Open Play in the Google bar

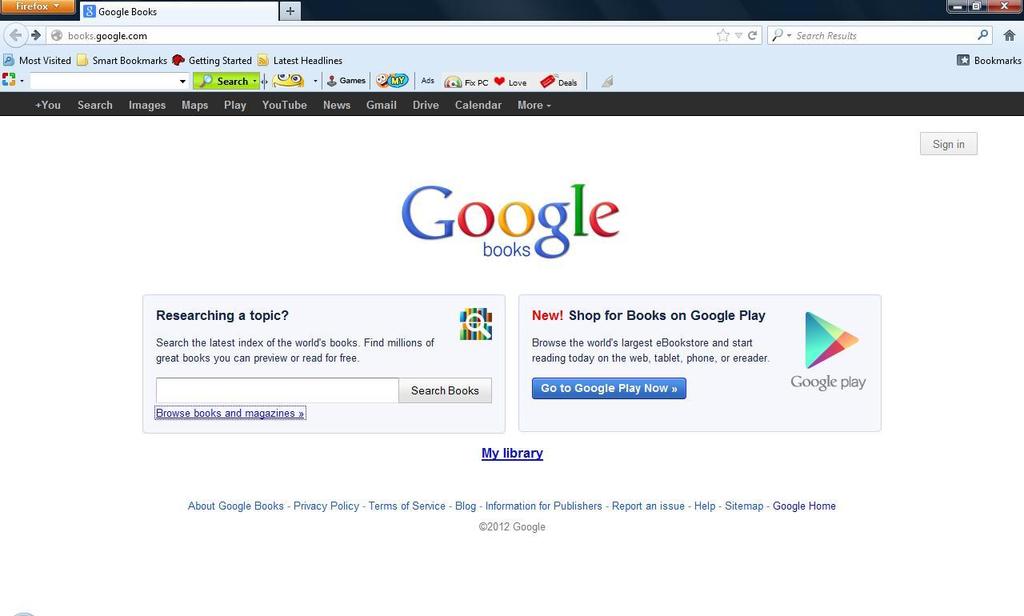[x=235, y=105]
